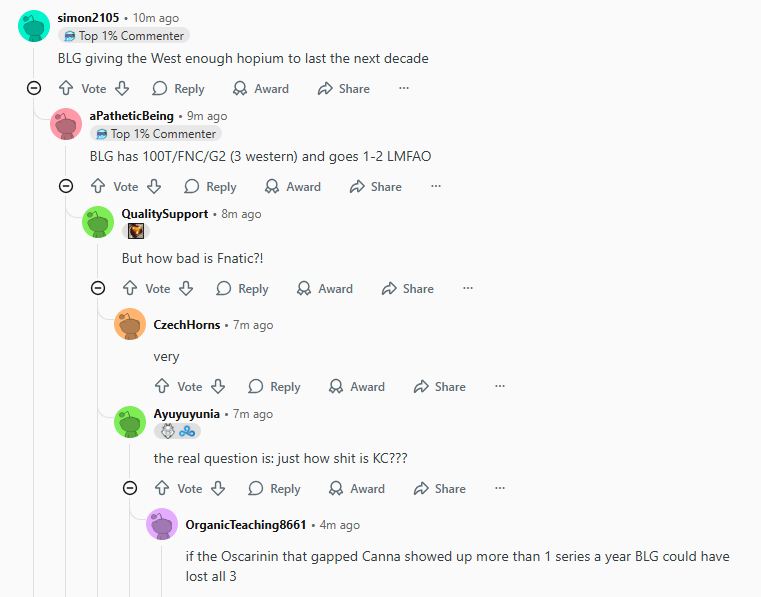This screenshot has width=761, height=597.
Task: Open OrganicTeaching8661's profile link
Action: [246, 525]
